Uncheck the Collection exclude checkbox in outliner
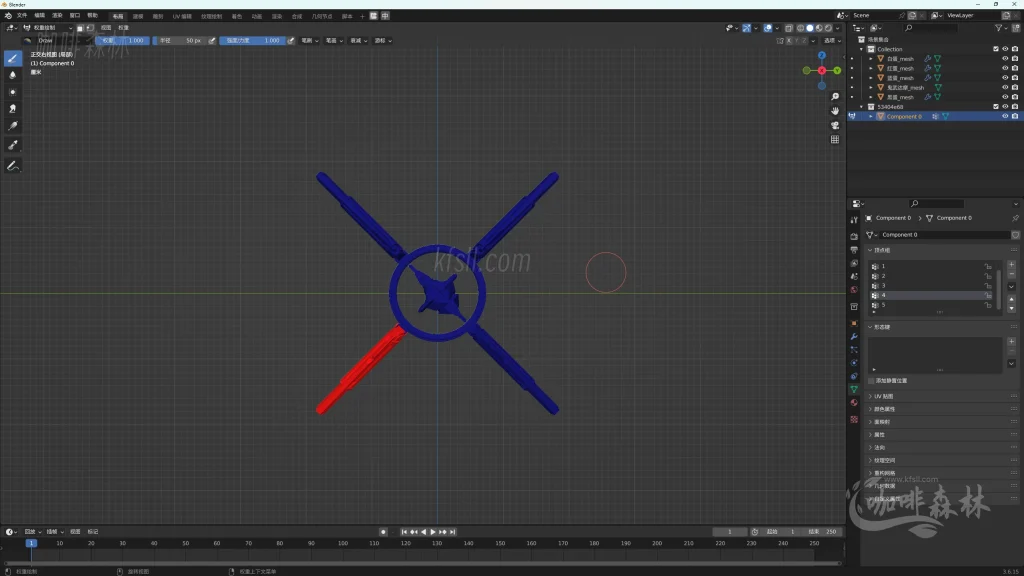Screen dimensions: 1024x576 tap(995, 49)
